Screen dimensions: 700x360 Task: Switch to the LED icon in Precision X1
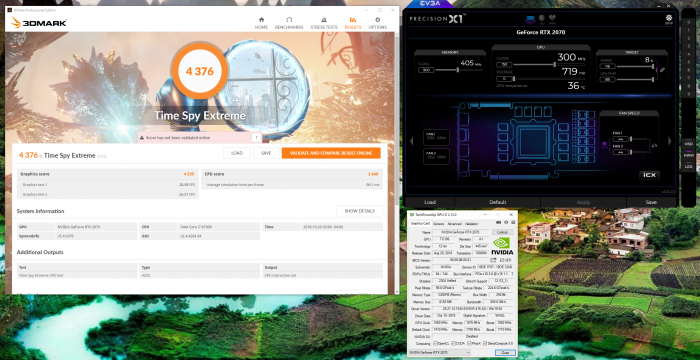tap(542, 19)
